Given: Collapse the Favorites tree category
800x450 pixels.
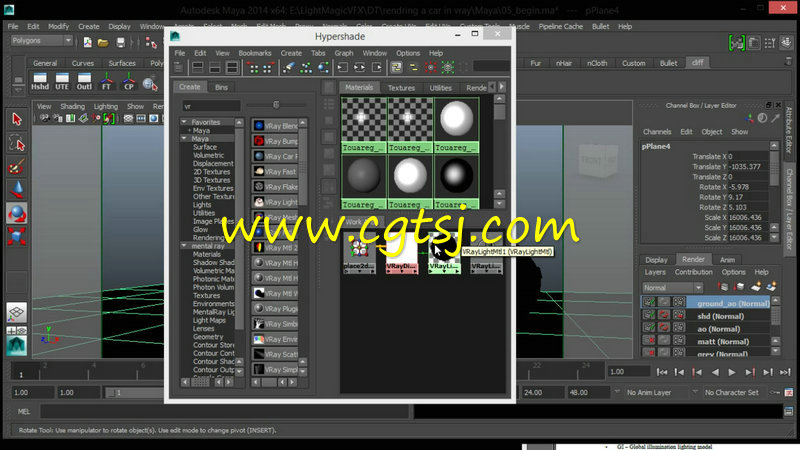Looking at the screenshot, I should point(184,122).
